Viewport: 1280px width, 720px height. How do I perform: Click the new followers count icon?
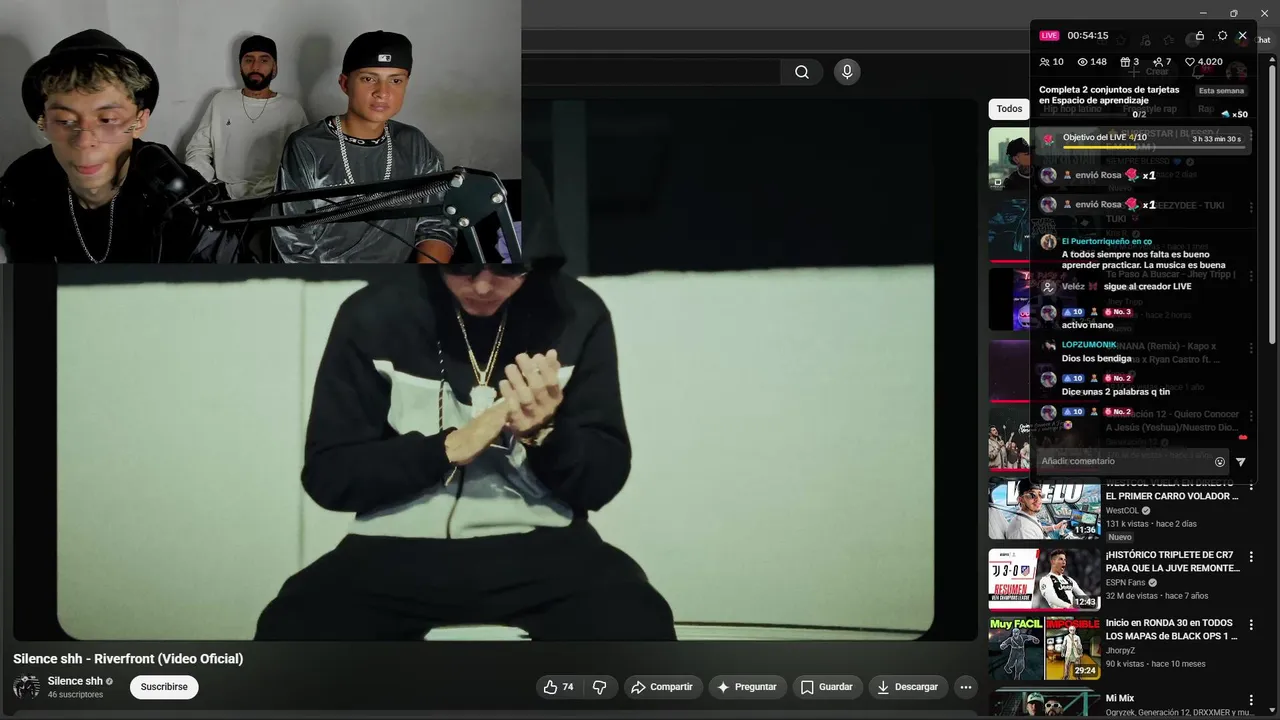(x=1162, y=62)
